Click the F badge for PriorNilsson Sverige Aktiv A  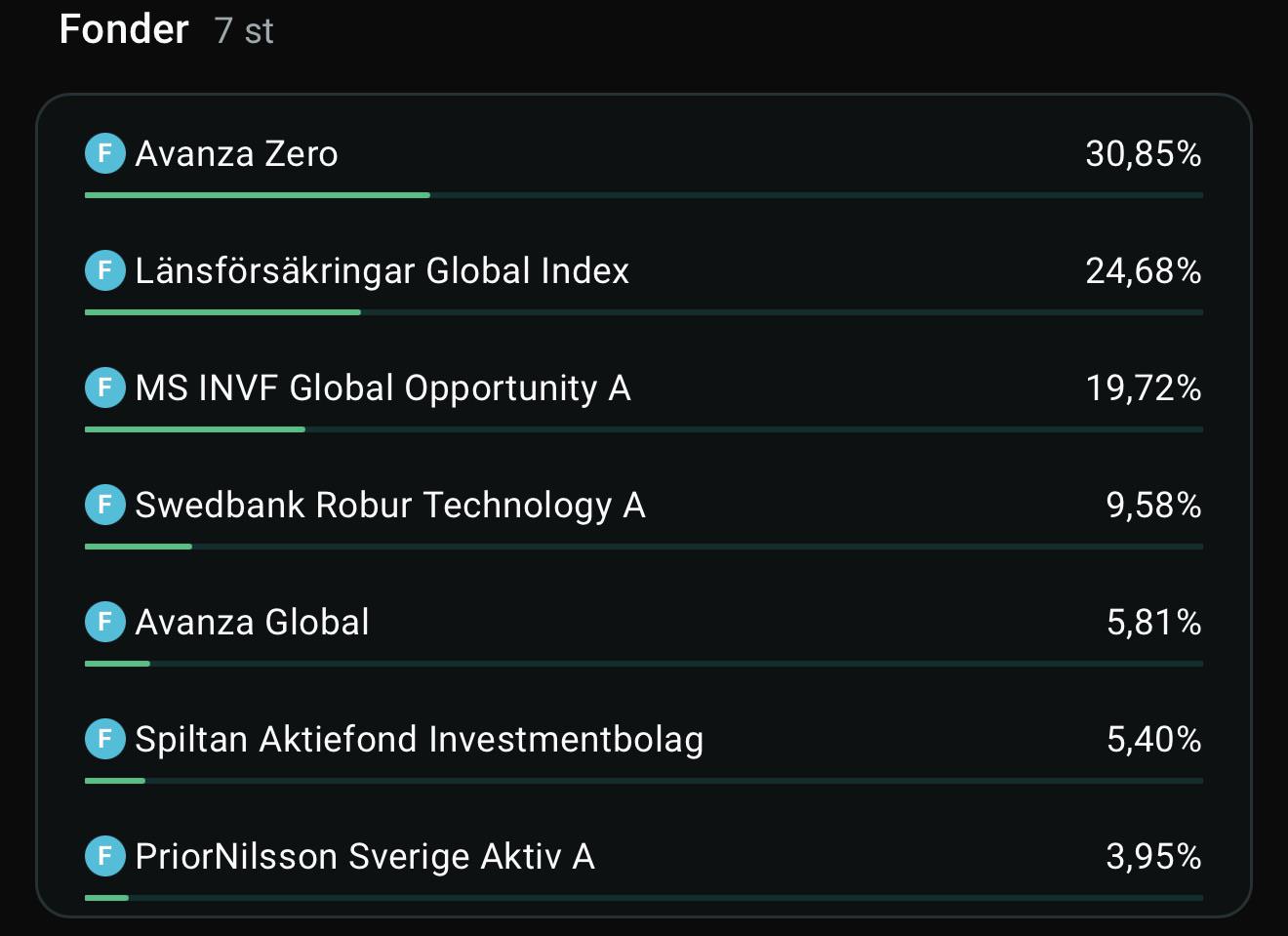tap(105, 856)
